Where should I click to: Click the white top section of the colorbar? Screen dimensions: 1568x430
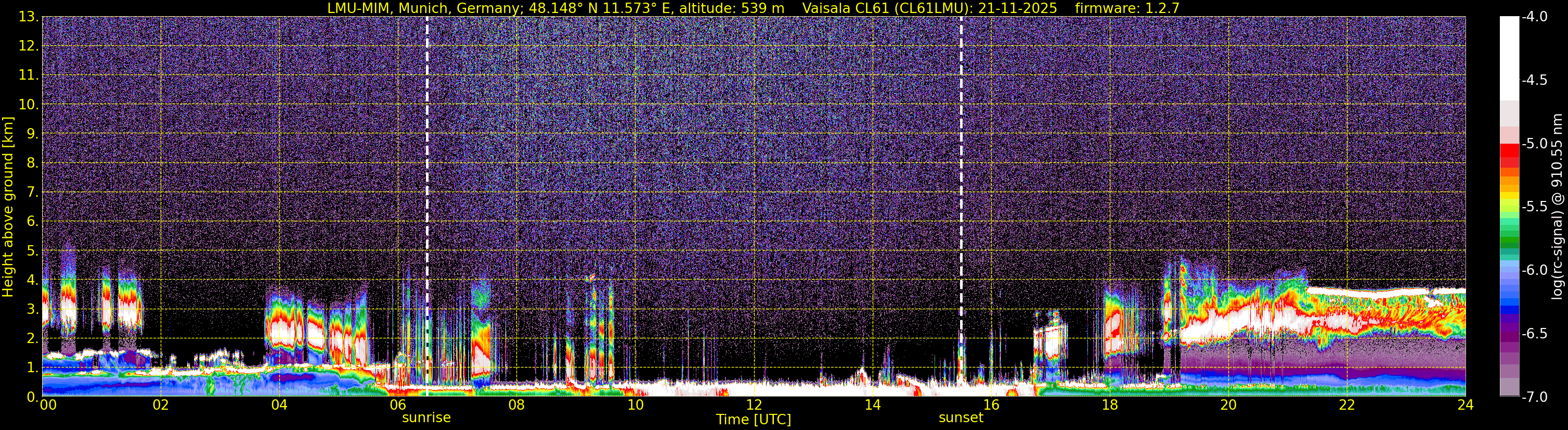pos(1509,58)
